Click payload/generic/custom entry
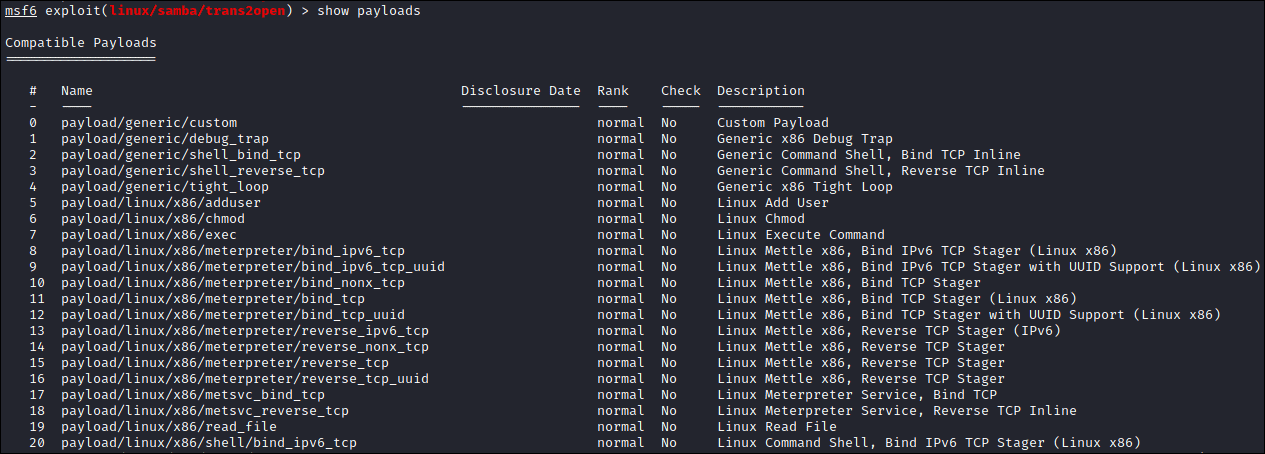Screen dimensions: 1265x454 coord(149,123)
